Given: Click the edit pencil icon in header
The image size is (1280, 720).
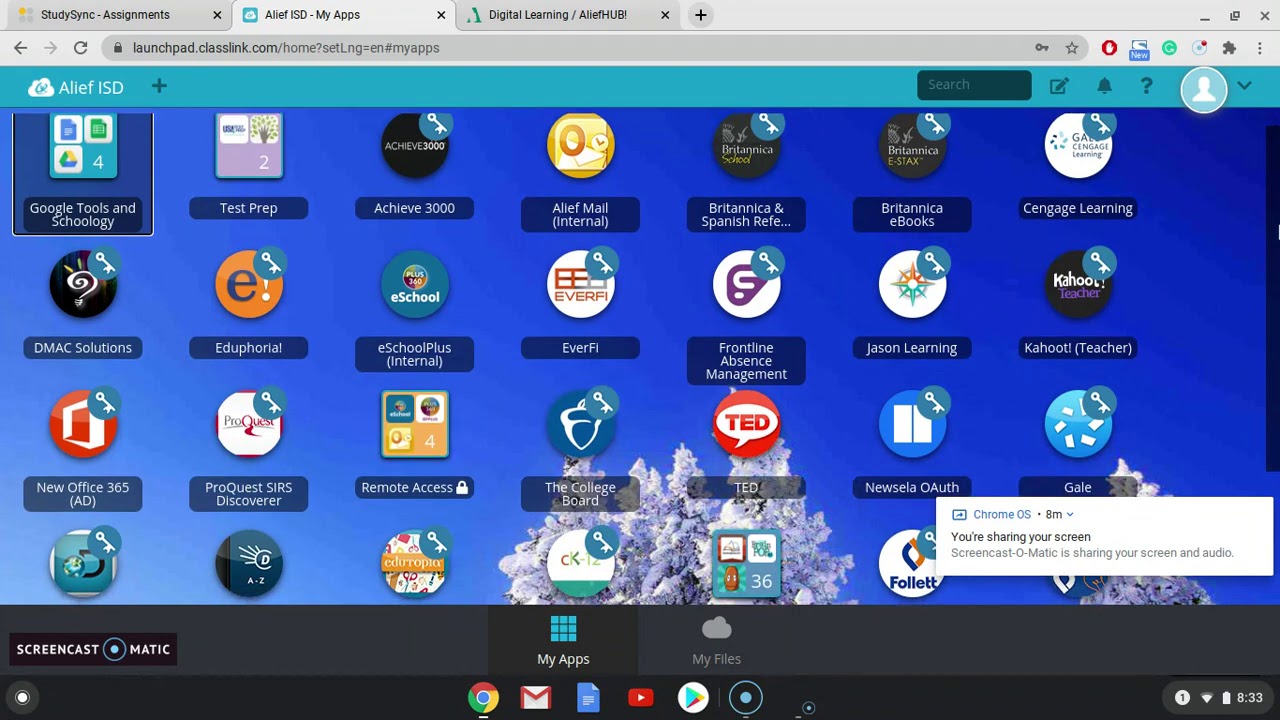Looking at the screenshot, I should pos(1059,87).
